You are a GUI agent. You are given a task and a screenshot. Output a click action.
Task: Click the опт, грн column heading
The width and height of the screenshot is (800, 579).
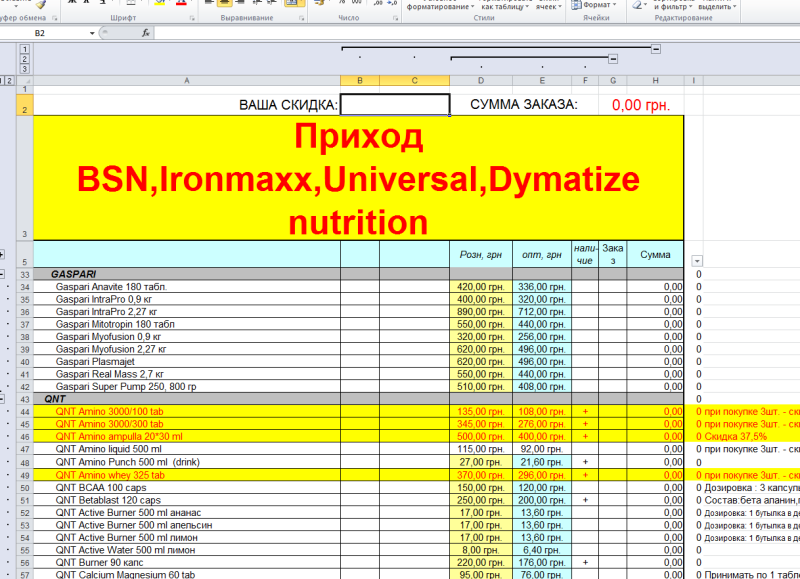point(542,255)
